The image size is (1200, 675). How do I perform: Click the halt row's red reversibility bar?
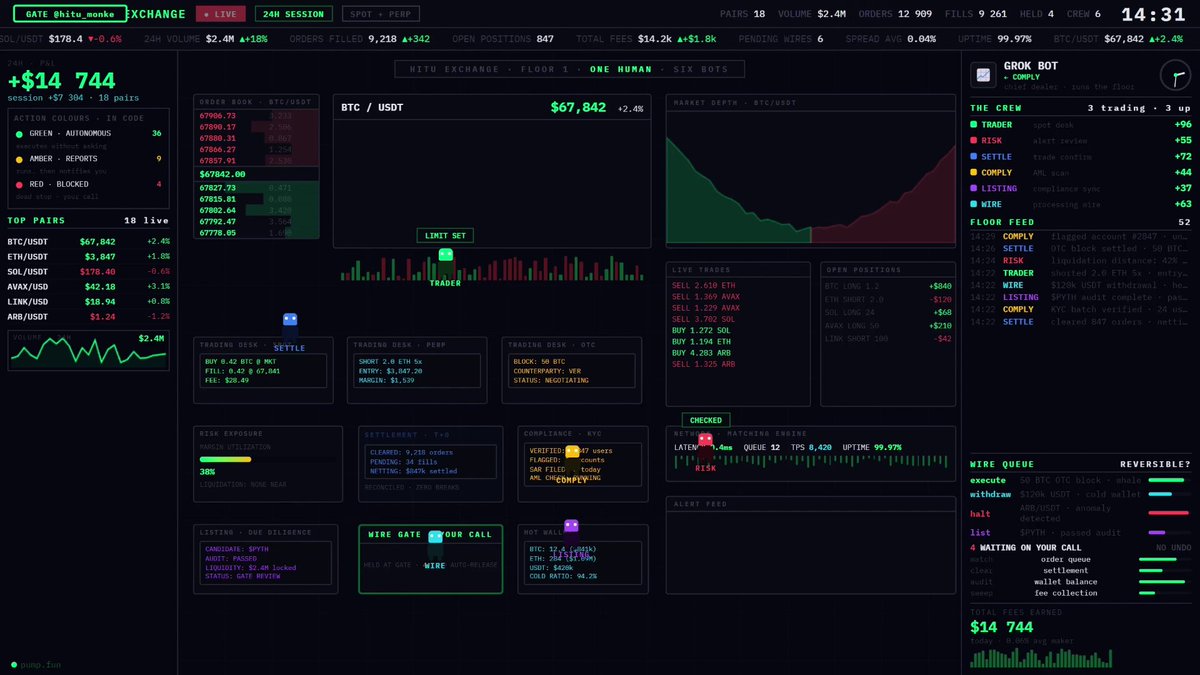(x=1168, y=513)
